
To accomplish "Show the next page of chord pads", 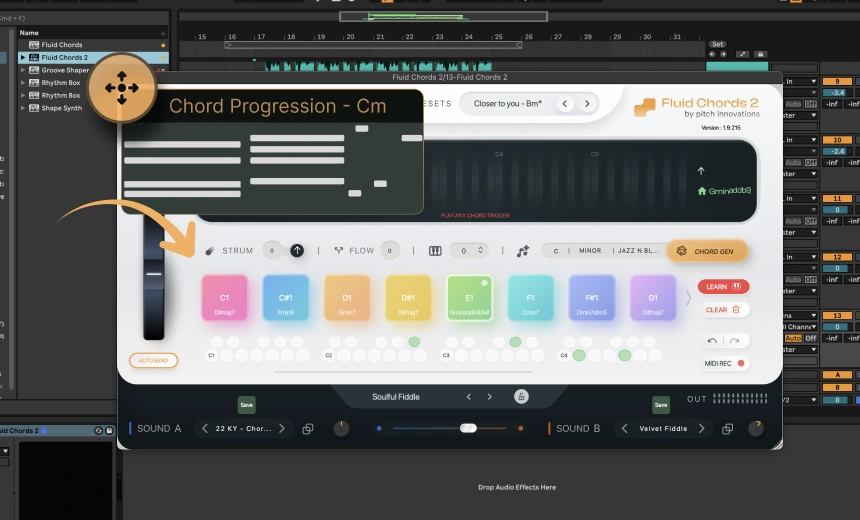I will click(x=688, y=298).
